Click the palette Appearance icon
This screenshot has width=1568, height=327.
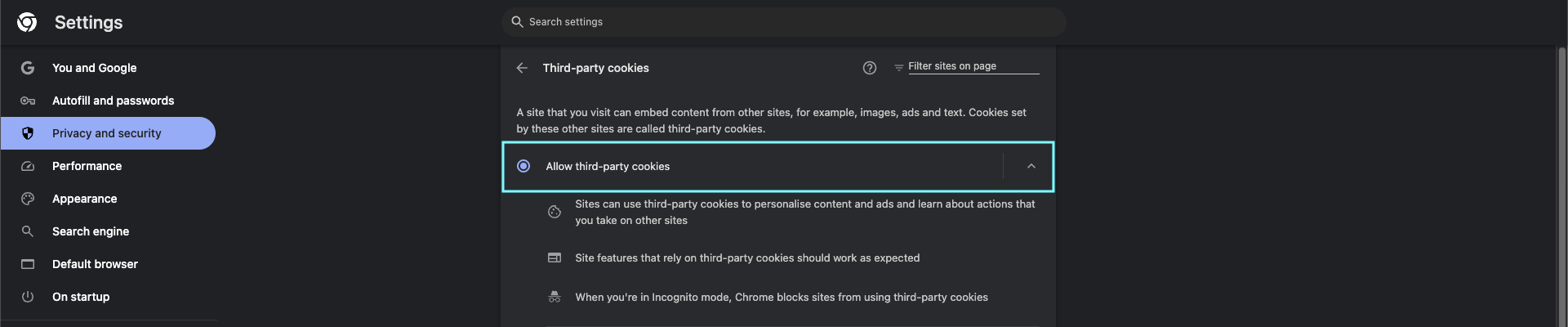(x=28, y=199)
